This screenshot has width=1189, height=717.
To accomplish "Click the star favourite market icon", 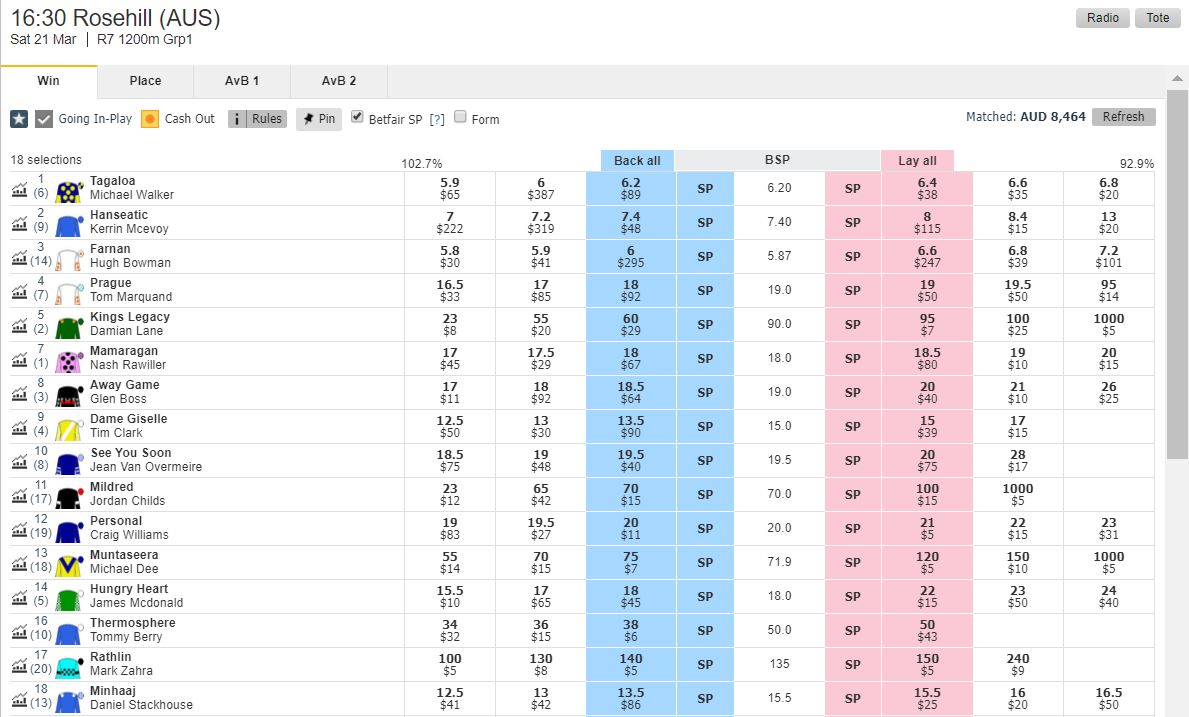I will click(x=19, y=119).
